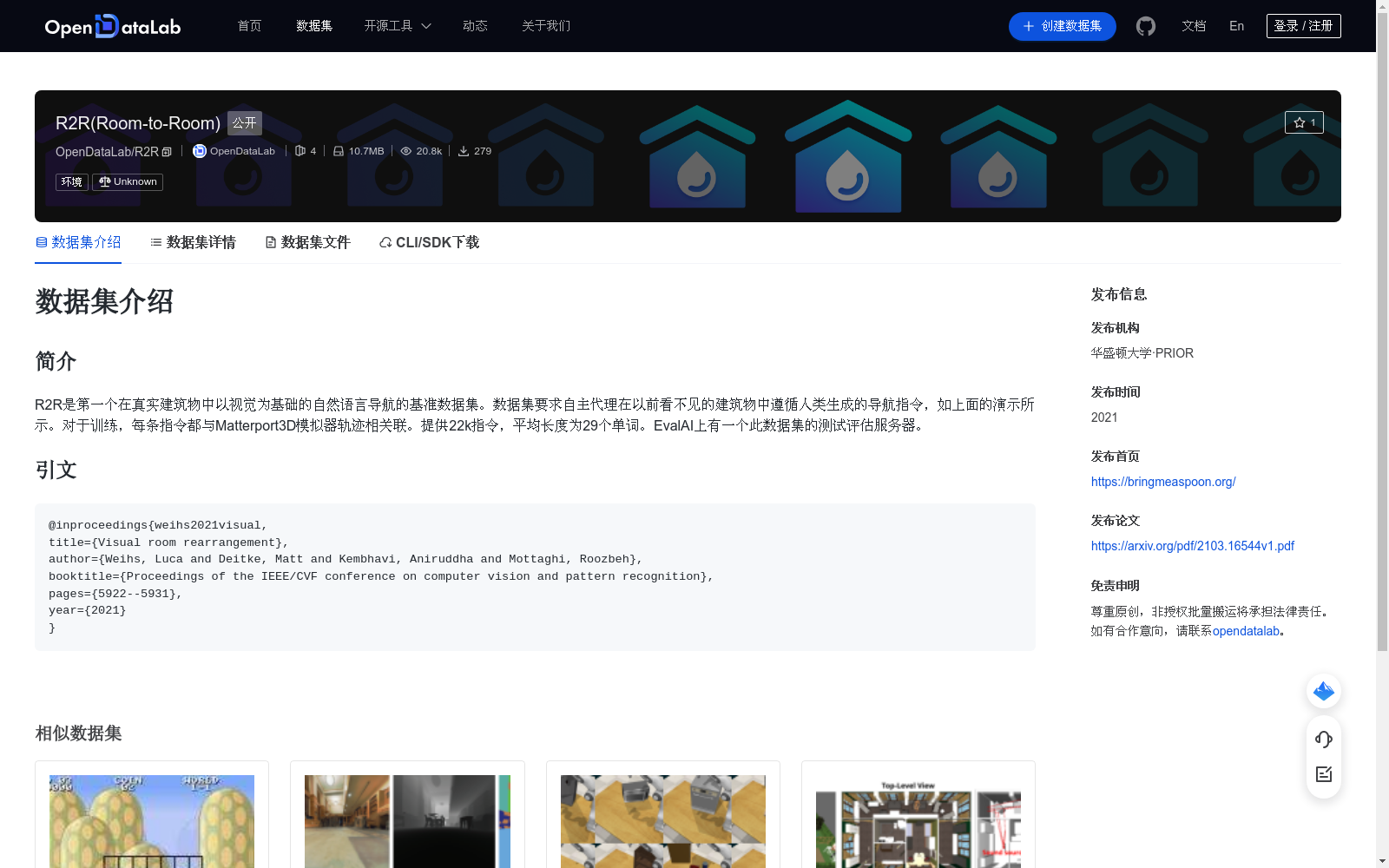Click the dataset size icon 10.7MB
Screen dimensions: 1389x868
339,151
